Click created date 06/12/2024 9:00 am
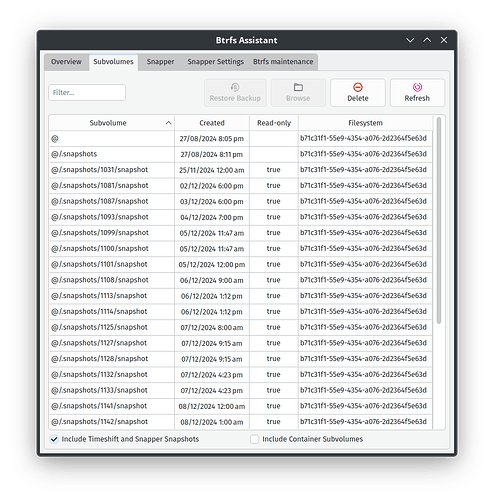 tap(212, 280)
